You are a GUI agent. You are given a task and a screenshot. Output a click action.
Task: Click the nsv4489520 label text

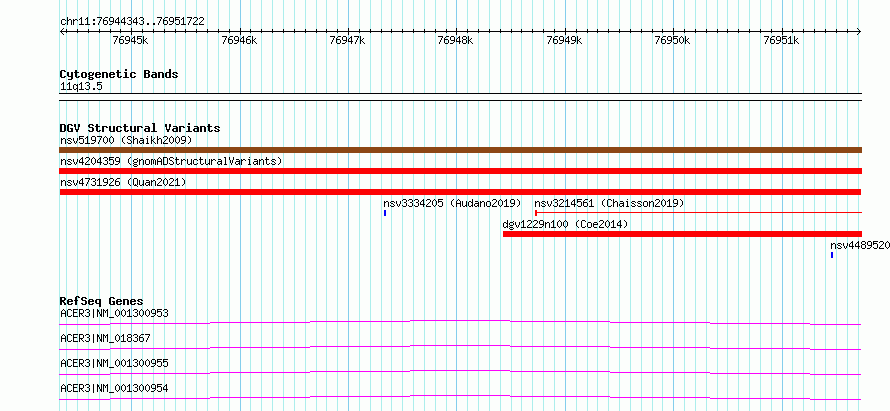pyautogui.click(x=859, y=245)
